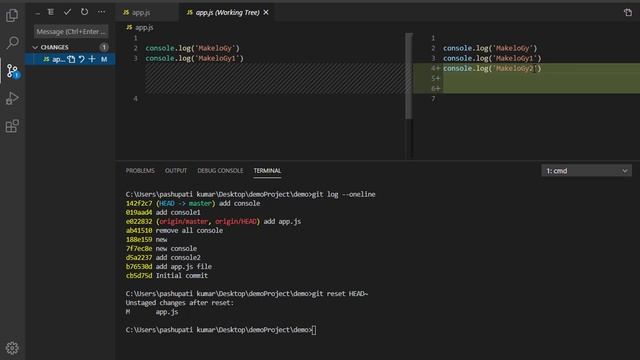Toggle the tree view icon in Source Control
Image resolution: width=640 pixels, height=360 pixels.
51,12
